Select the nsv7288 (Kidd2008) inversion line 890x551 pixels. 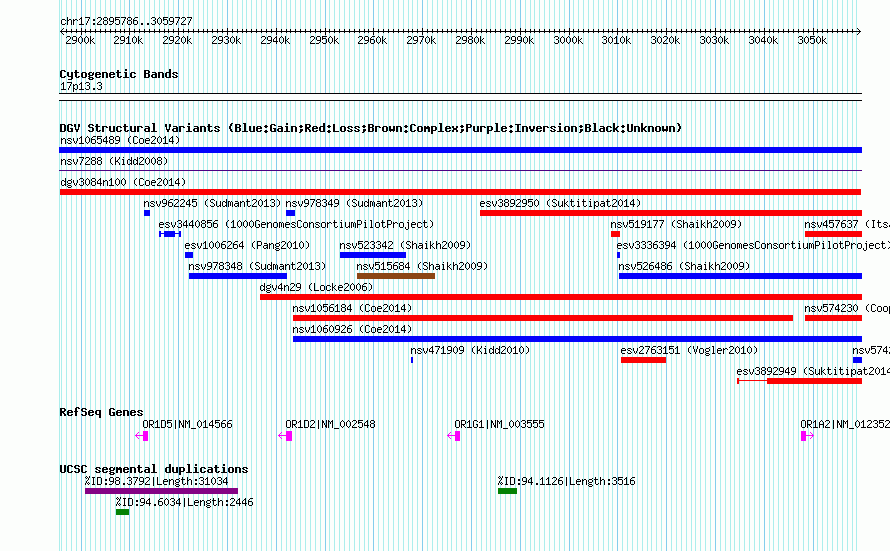(460, 170)
